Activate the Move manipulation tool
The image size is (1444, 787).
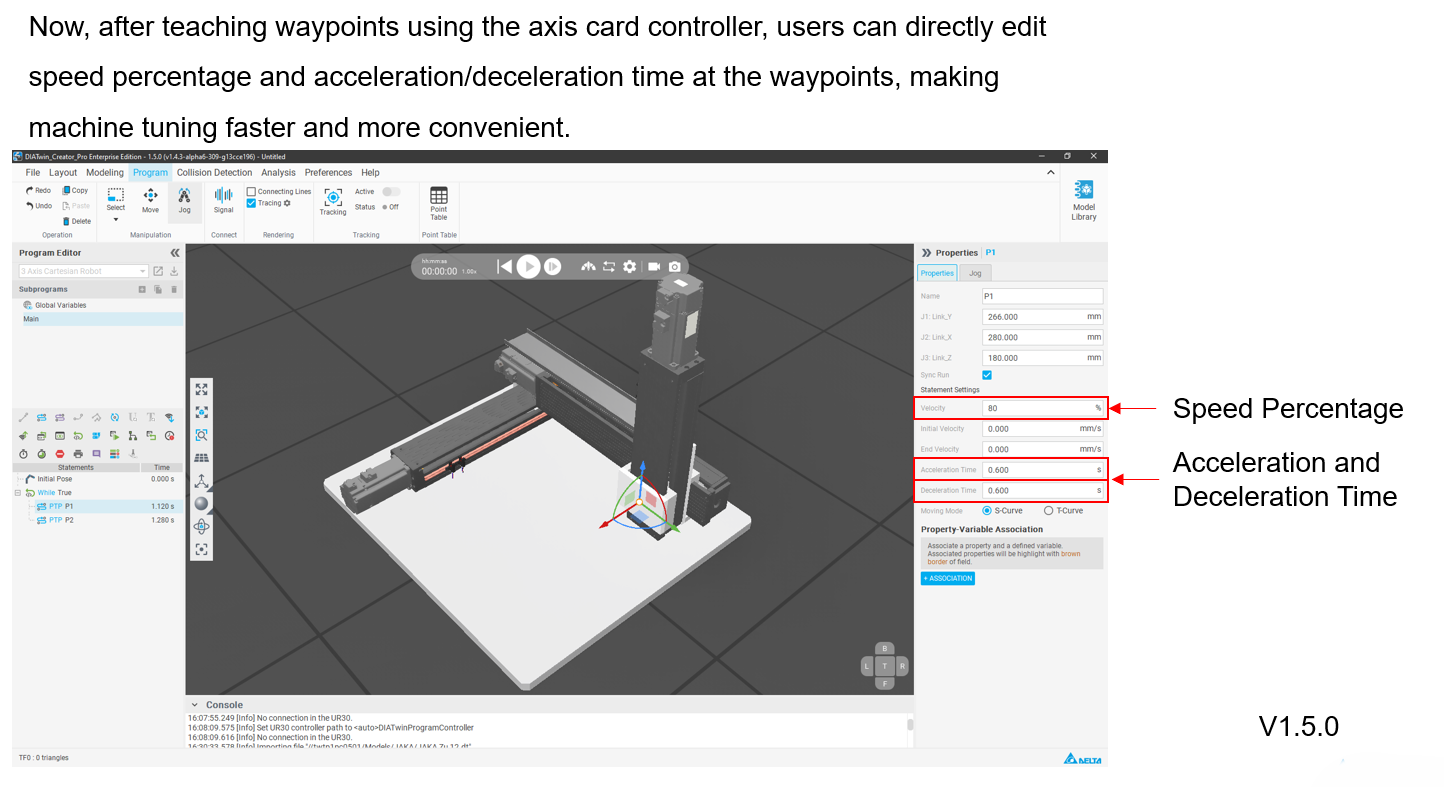[150, 200]
